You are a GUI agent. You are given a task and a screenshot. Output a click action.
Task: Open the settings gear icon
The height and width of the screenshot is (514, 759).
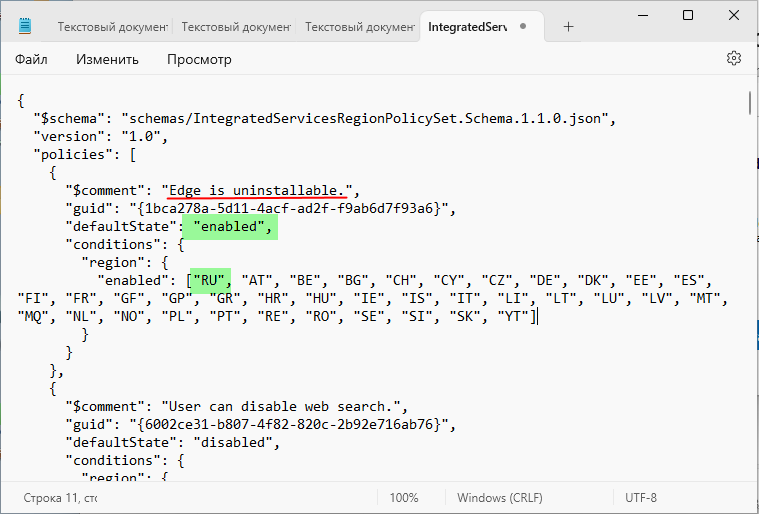734,58
